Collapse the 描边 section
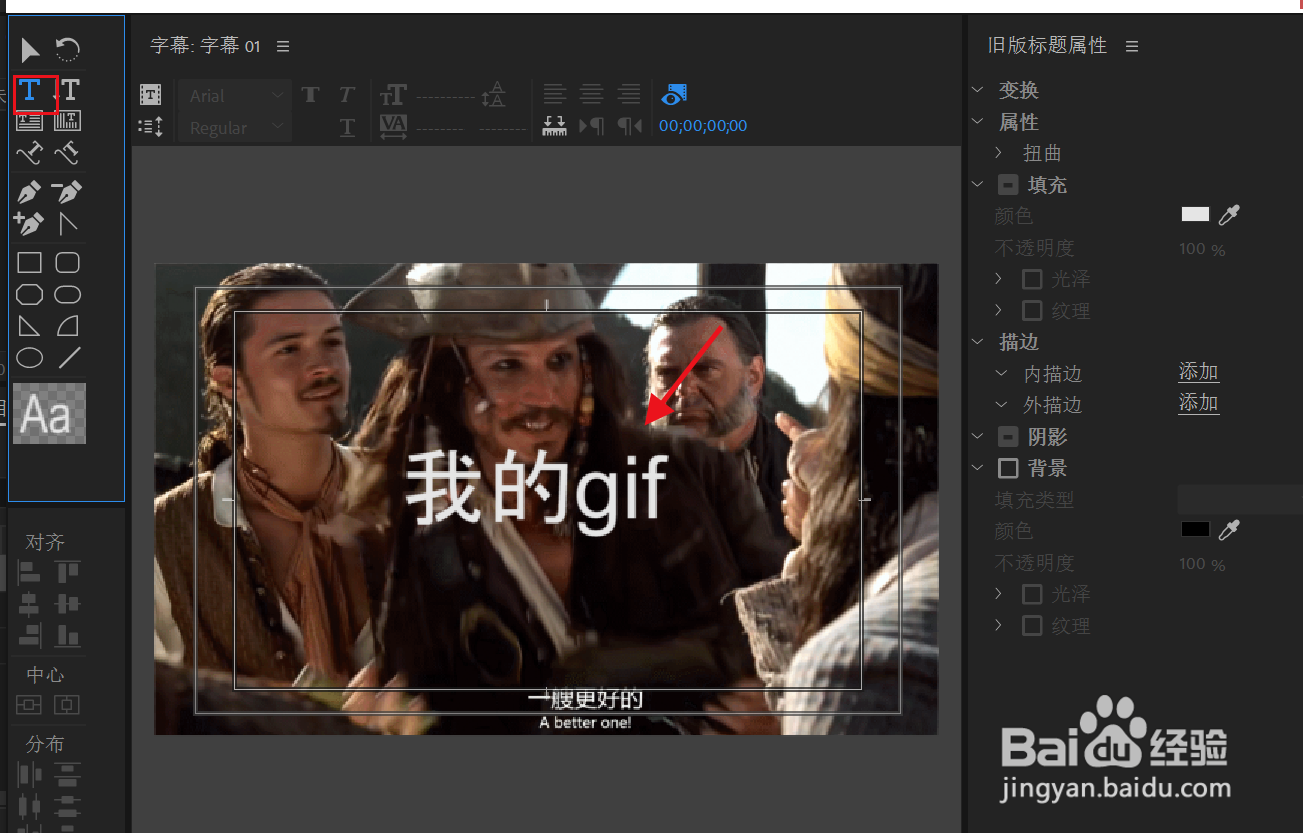 pyautogui.click(x=978, y=342)
